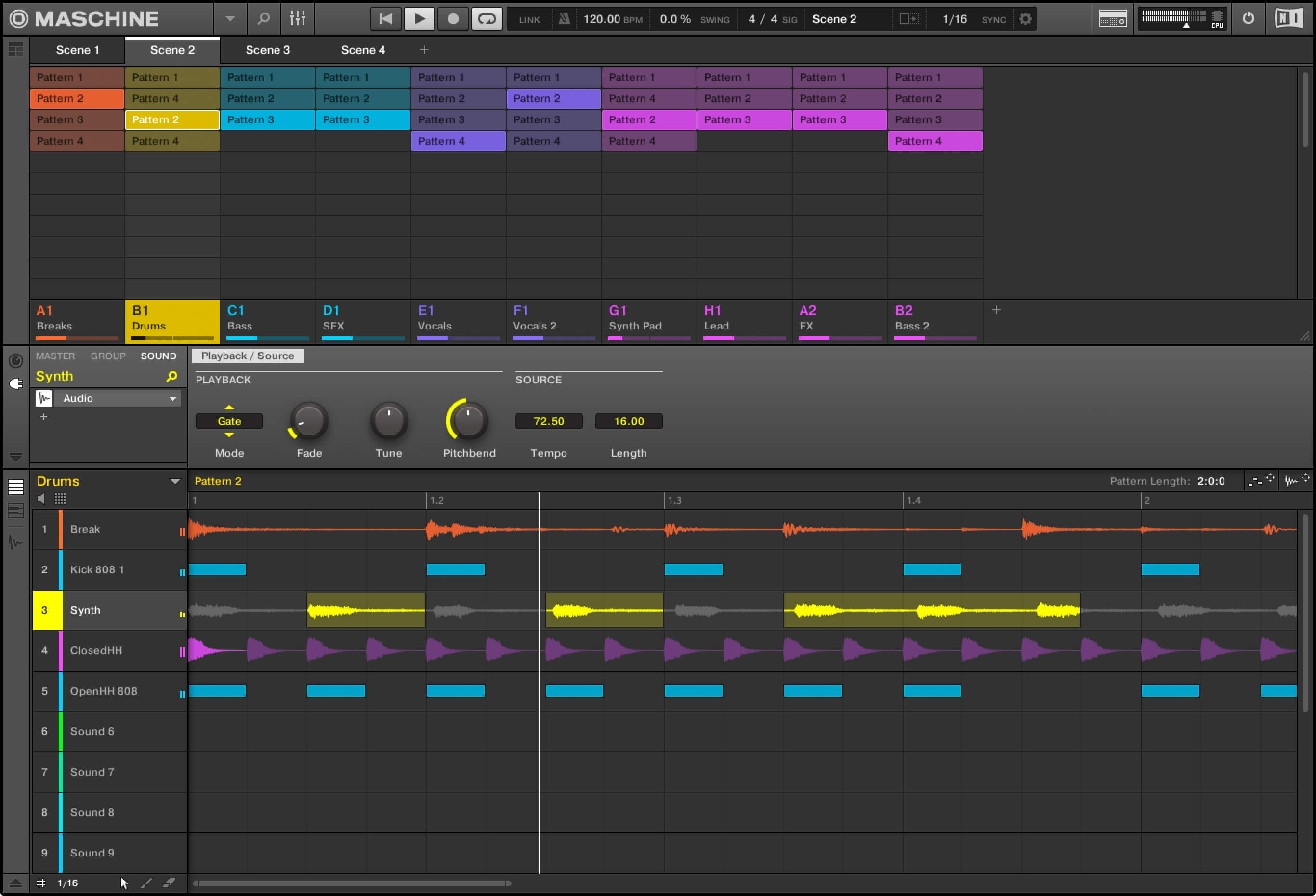Open the browser search magnifier icon
The width and height of the screenshot is (1316, 896).
point(264,19)
